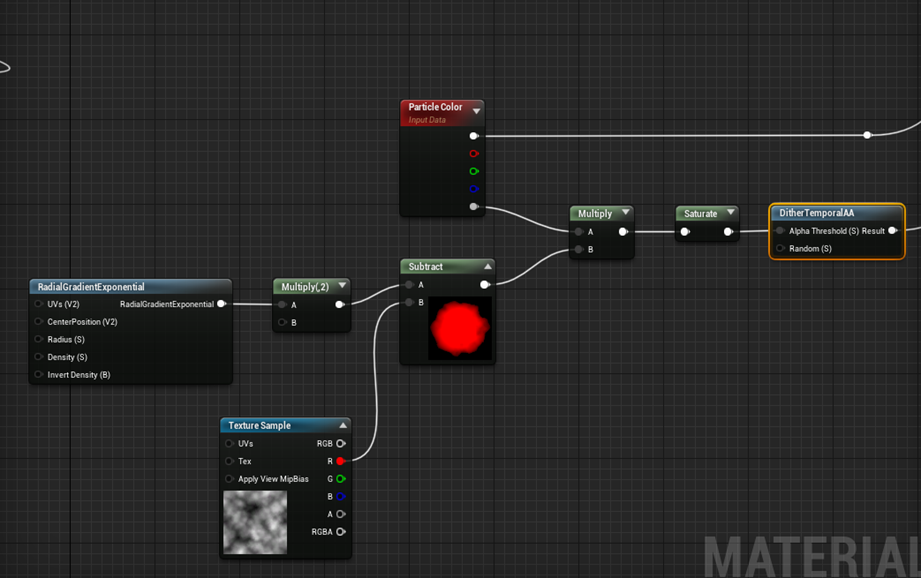Click Texture Sample UVs input pin
The width and height of the screenshot is (921, 578).
point(229,443)
